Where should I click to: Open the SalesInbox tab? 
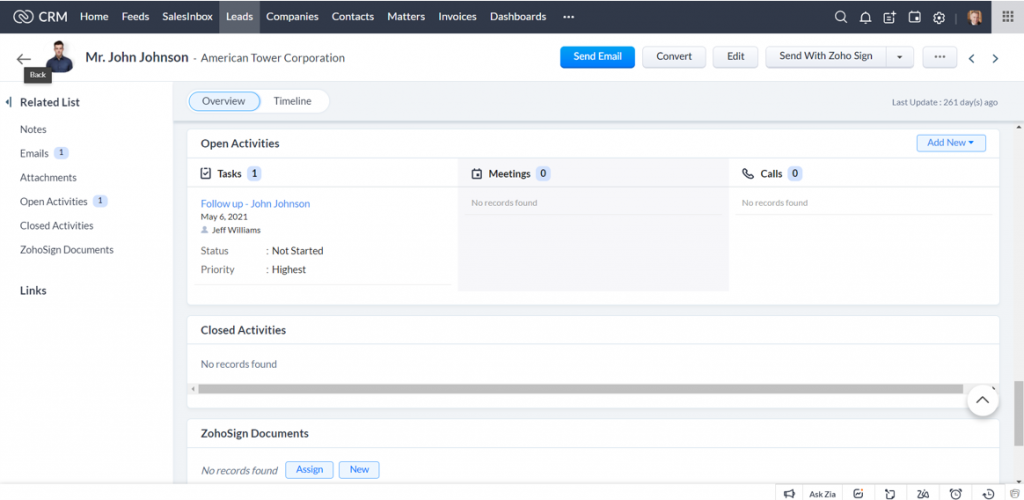187,17
